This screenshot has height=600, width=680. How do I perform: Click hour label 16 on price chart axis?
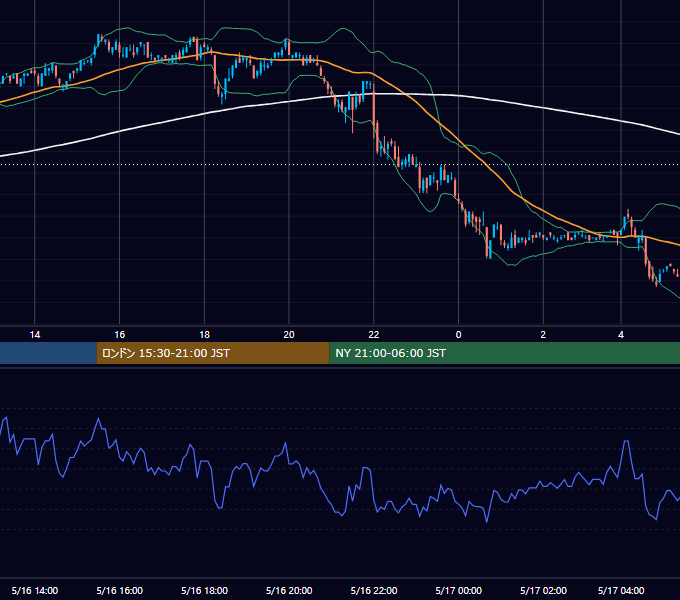tap(120, 335)
